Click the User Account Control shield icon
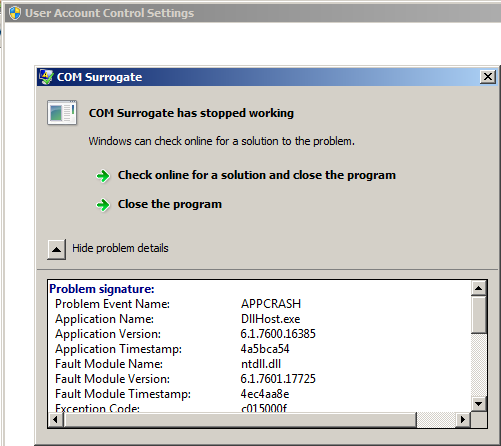This screenshot has width=501, height=446. [x=15, y=13]
